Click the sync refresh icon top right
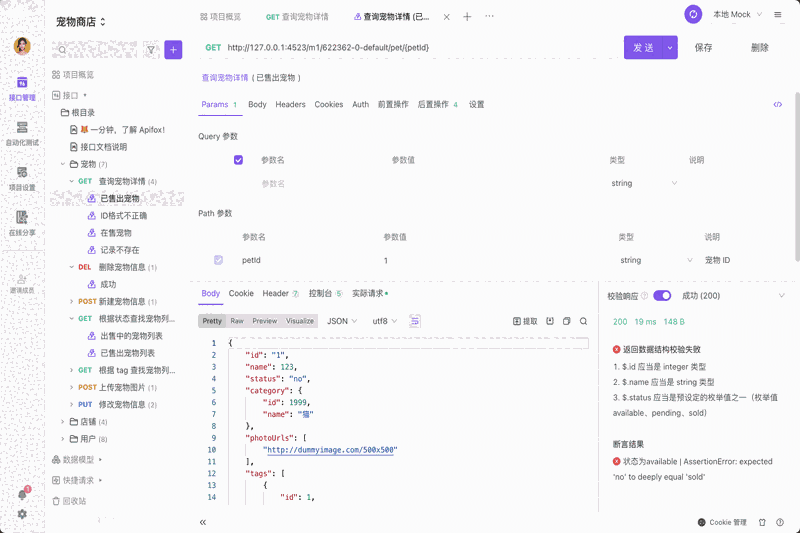Screen dimensions: 800x533 [x=693, y=14]
